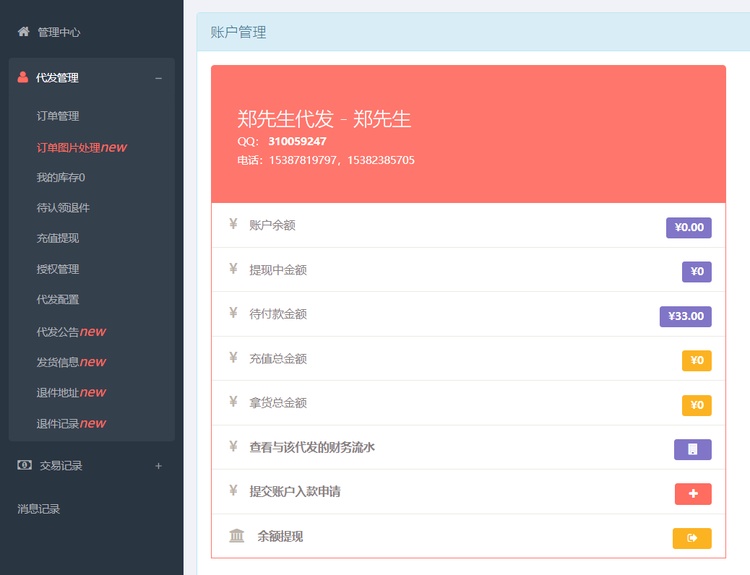The width and height of the screenshot is (750, 575).
Task: Open 订单图片处理 menu item
Action: tap(80, 147)
